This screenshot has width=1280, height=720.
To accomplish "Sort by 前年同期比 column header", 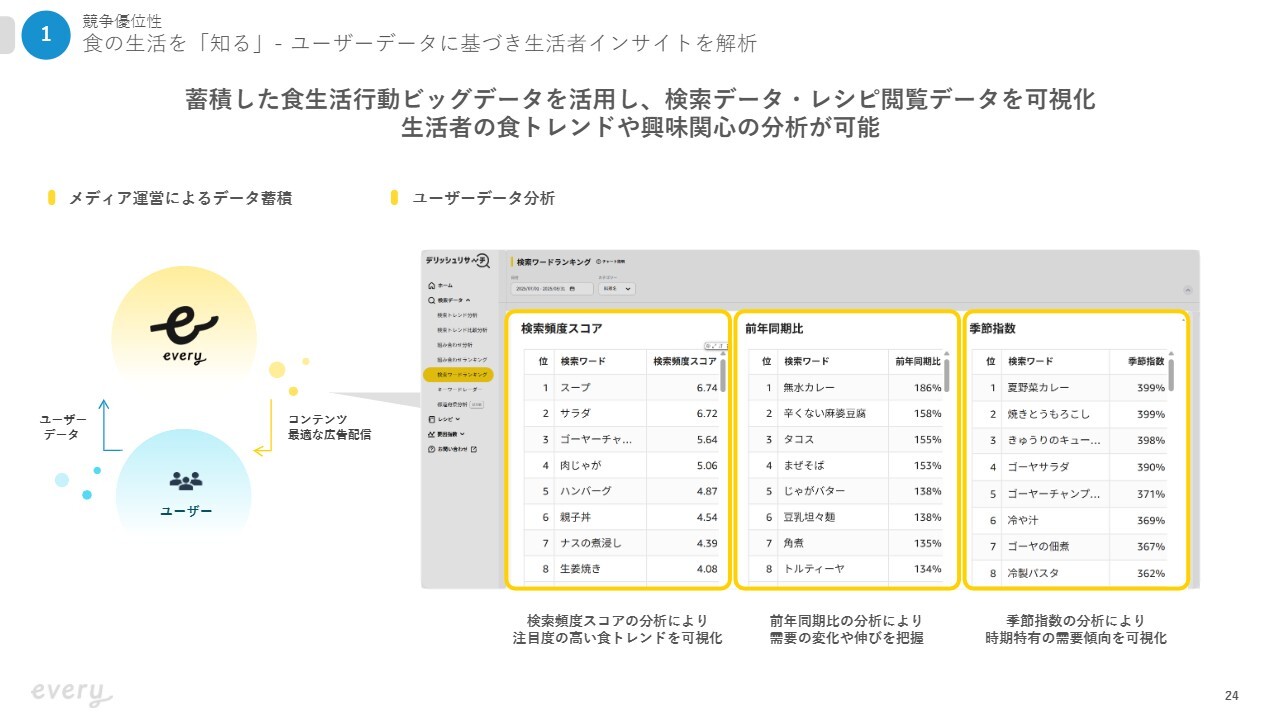I will coord(918,361).
